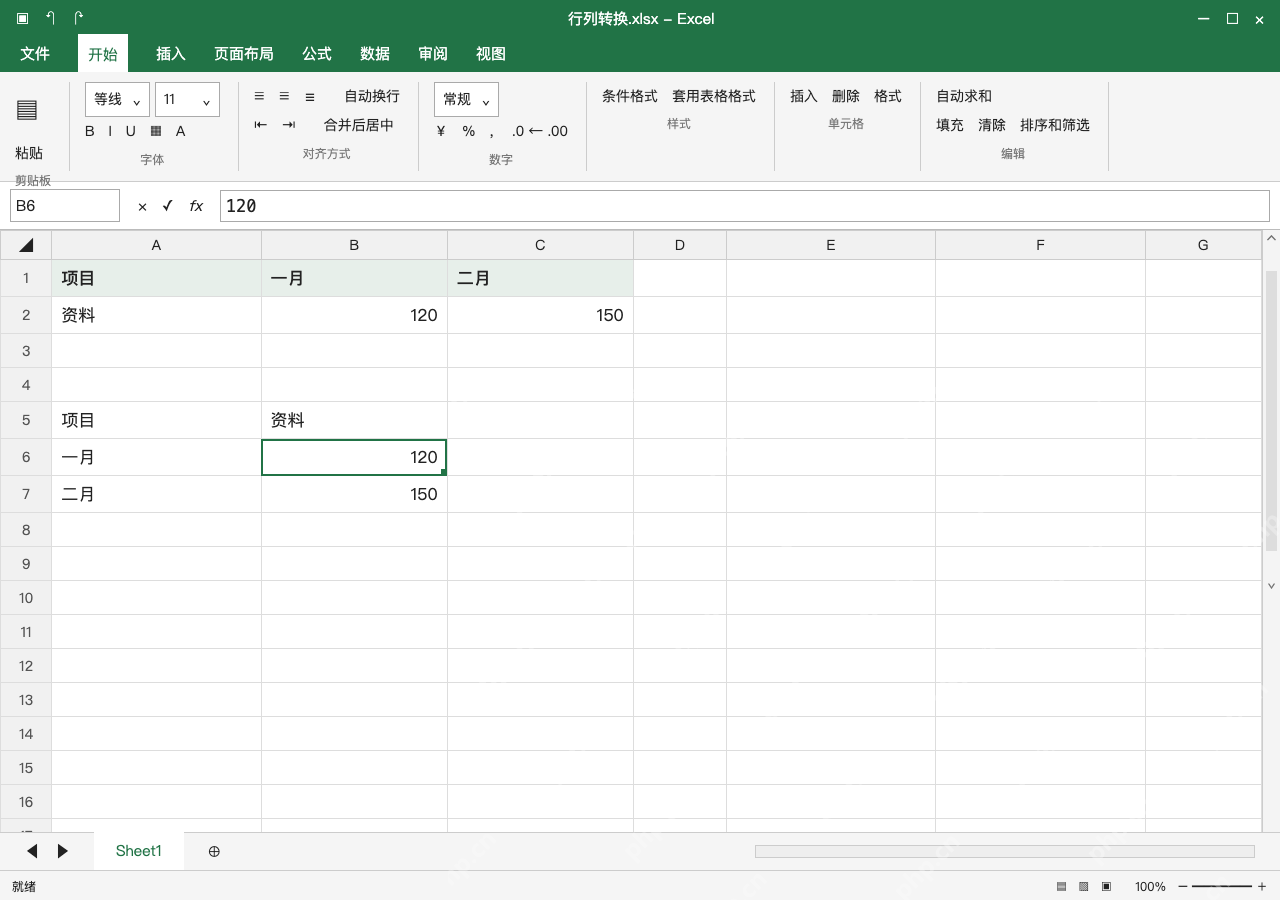Click the 删除 delete cells button
This screenshot has height=900, width=1280.
click(846, 96)
